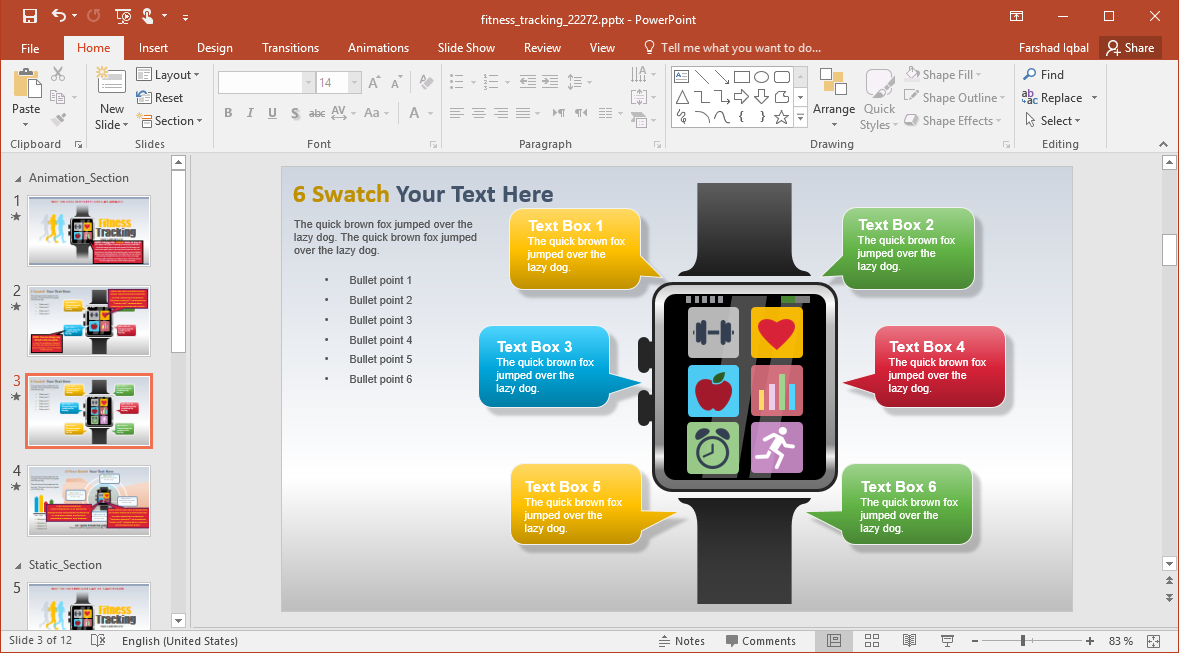The height and width of the screenshot is (653, 1179).
Task: Open the Transitions ribbon tab
Action: (x=290, y=48)
